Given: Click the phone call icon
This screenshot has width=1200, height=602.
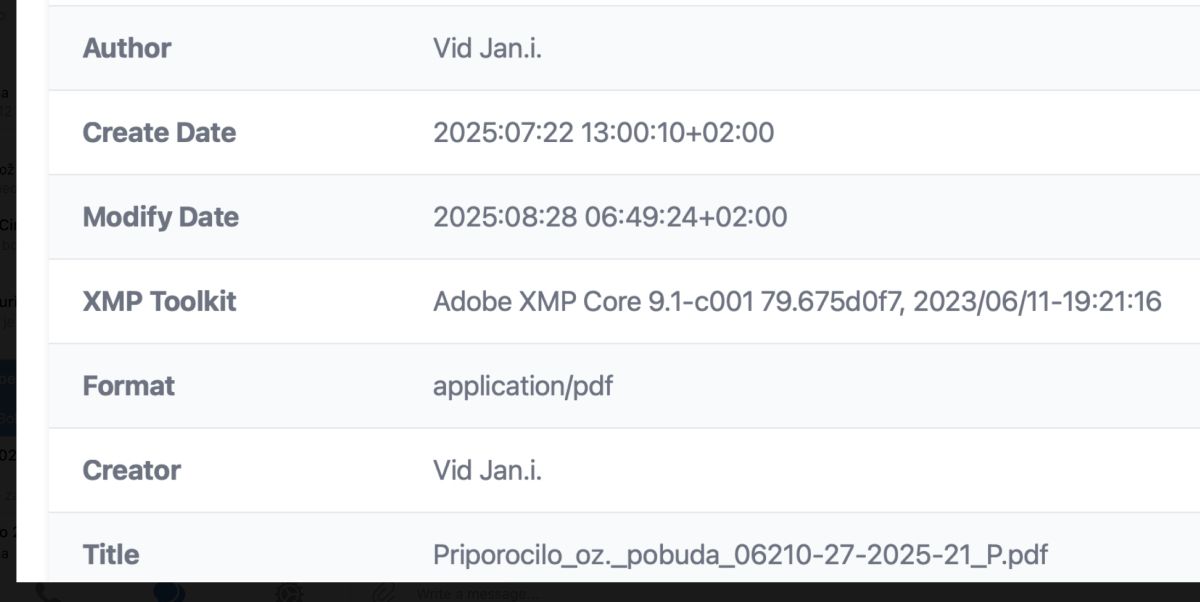Looking at the screenshot, I should [x=48, y=592].
